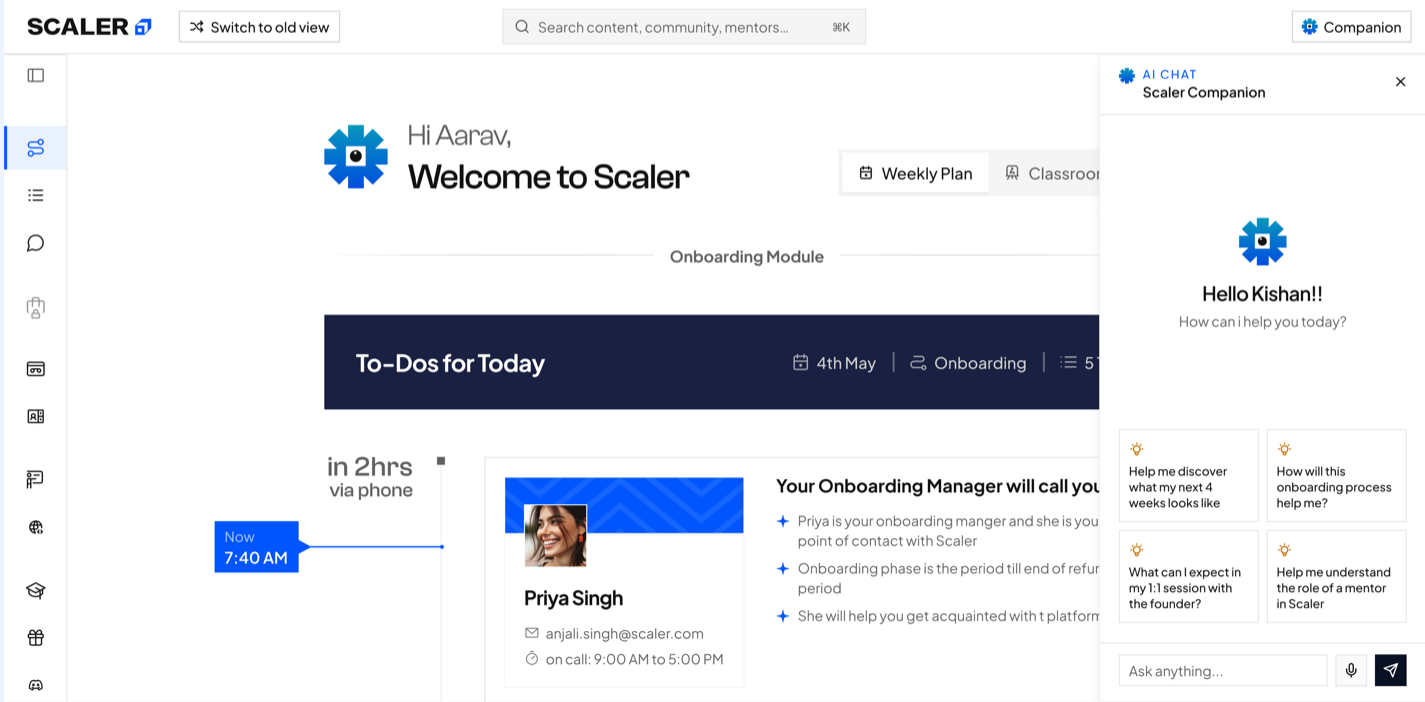Click the search content field
The width and height of the screenshot is (1425, 702).
(x=684, y=27)
